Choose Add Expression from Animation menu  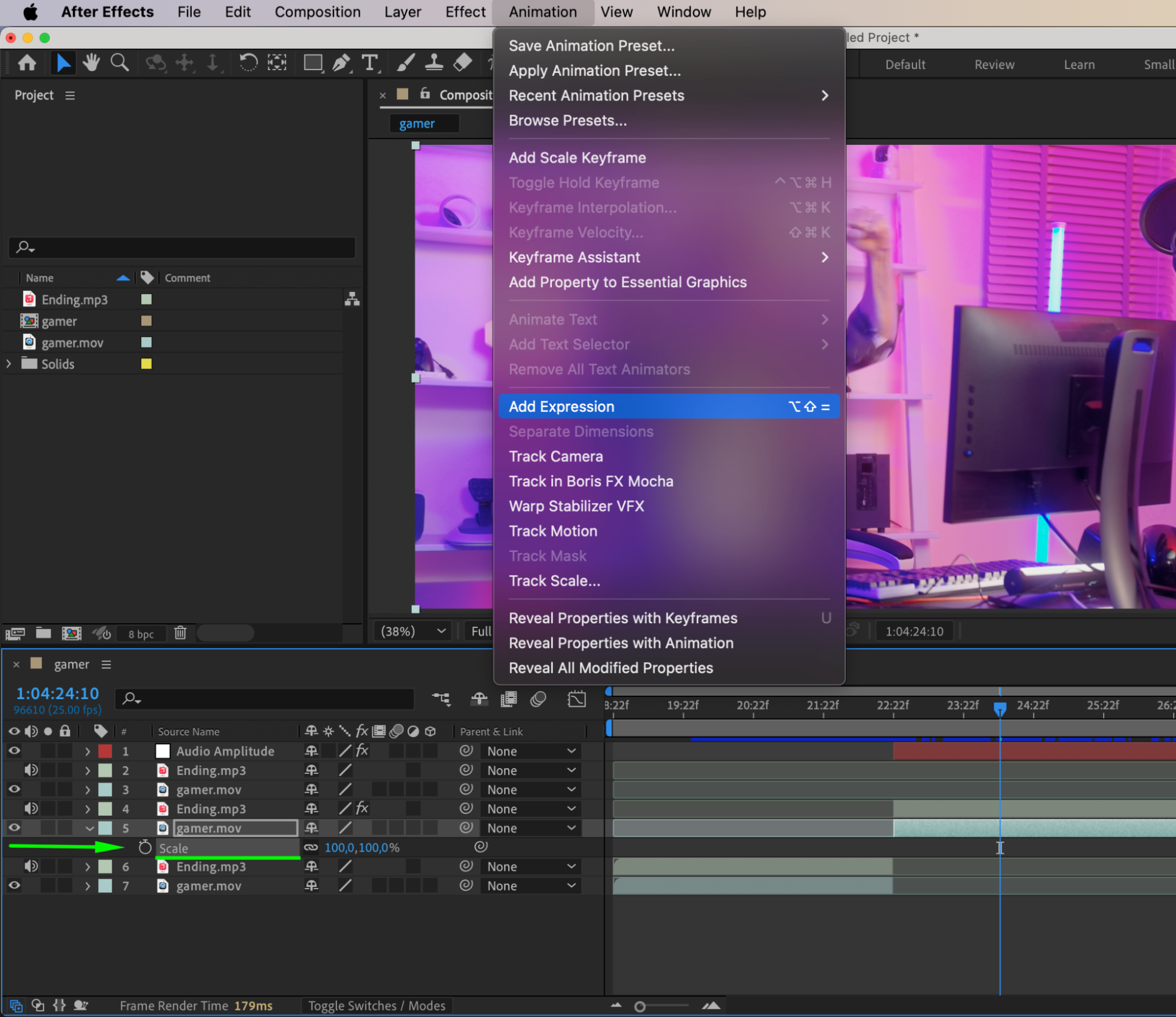coord(669,407)
